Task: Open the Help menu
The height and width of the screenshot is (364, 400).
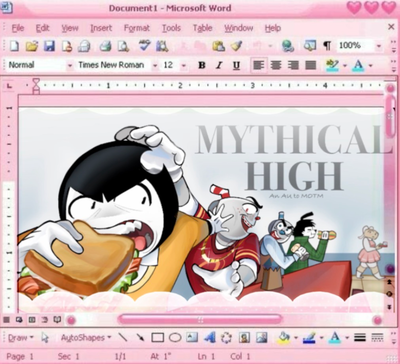Action: [273, 28]
